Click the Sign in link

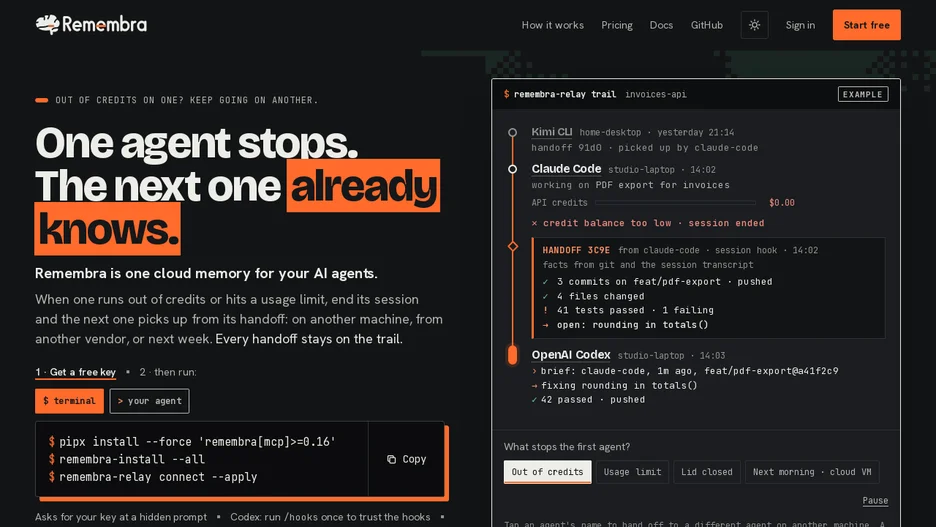tap(800, 25)
